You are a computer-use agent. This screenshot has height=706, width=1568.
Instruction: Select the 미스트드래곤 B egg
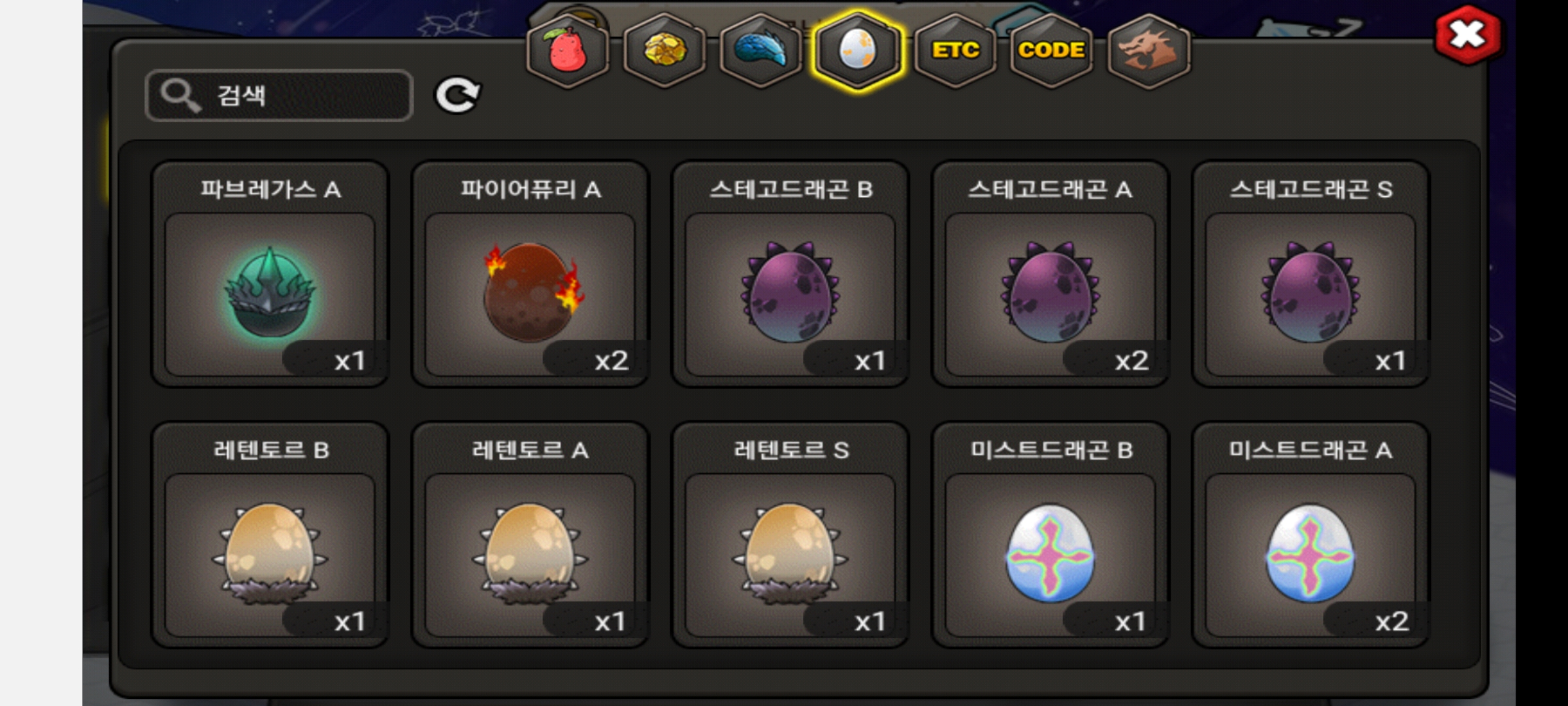pyautogui.click(x=1050, y=535)
